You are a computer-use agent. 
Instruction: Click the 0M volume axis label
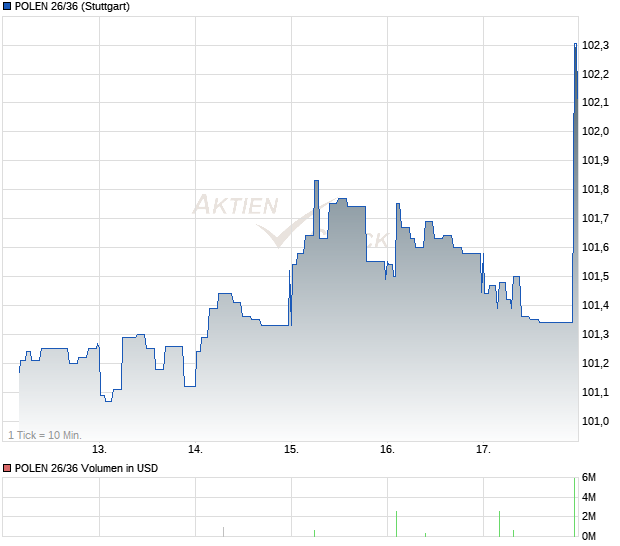pos(588,537)
